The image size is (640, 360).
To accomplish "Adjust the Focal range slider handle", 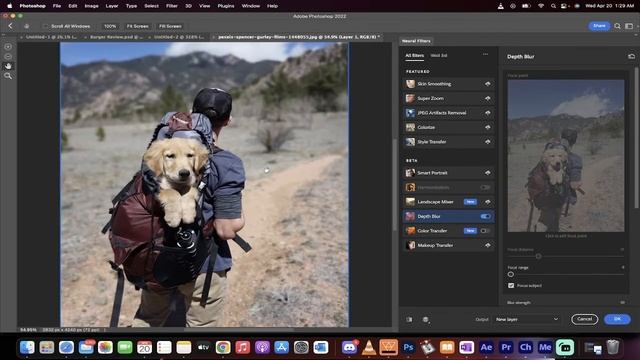I will pyautogui.click(x=511, y=275).
